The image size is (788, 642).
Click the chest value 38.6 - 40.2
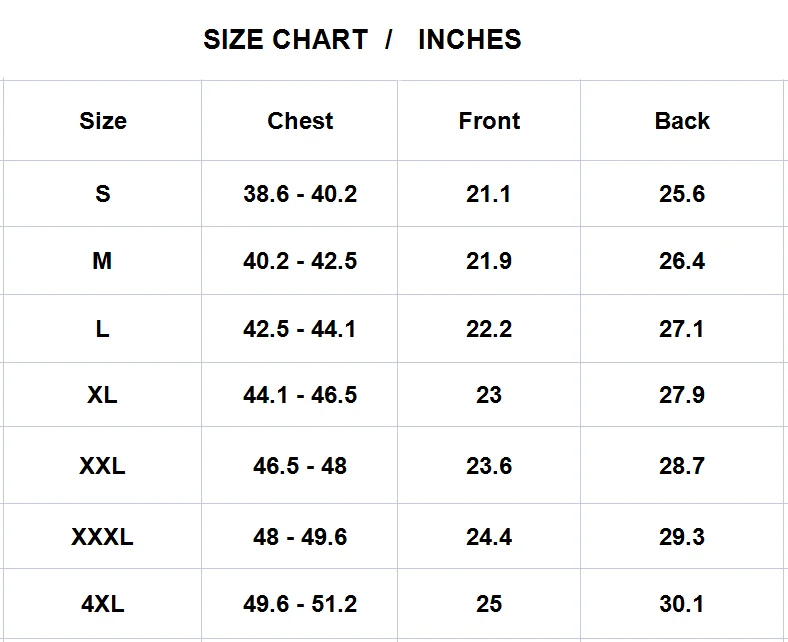300,194
